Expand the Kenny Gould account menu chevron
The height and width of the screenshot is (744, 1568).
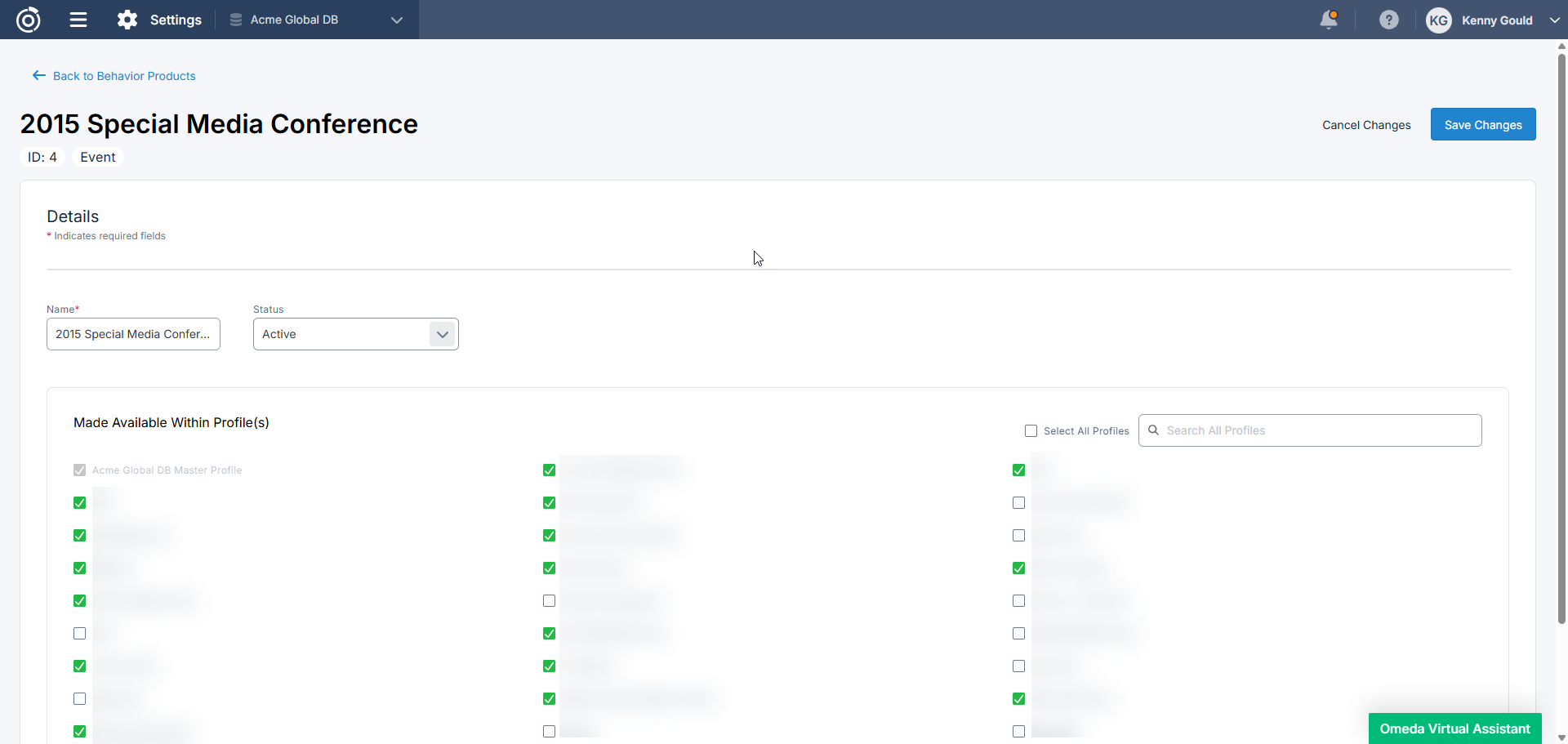(1554, 20)
